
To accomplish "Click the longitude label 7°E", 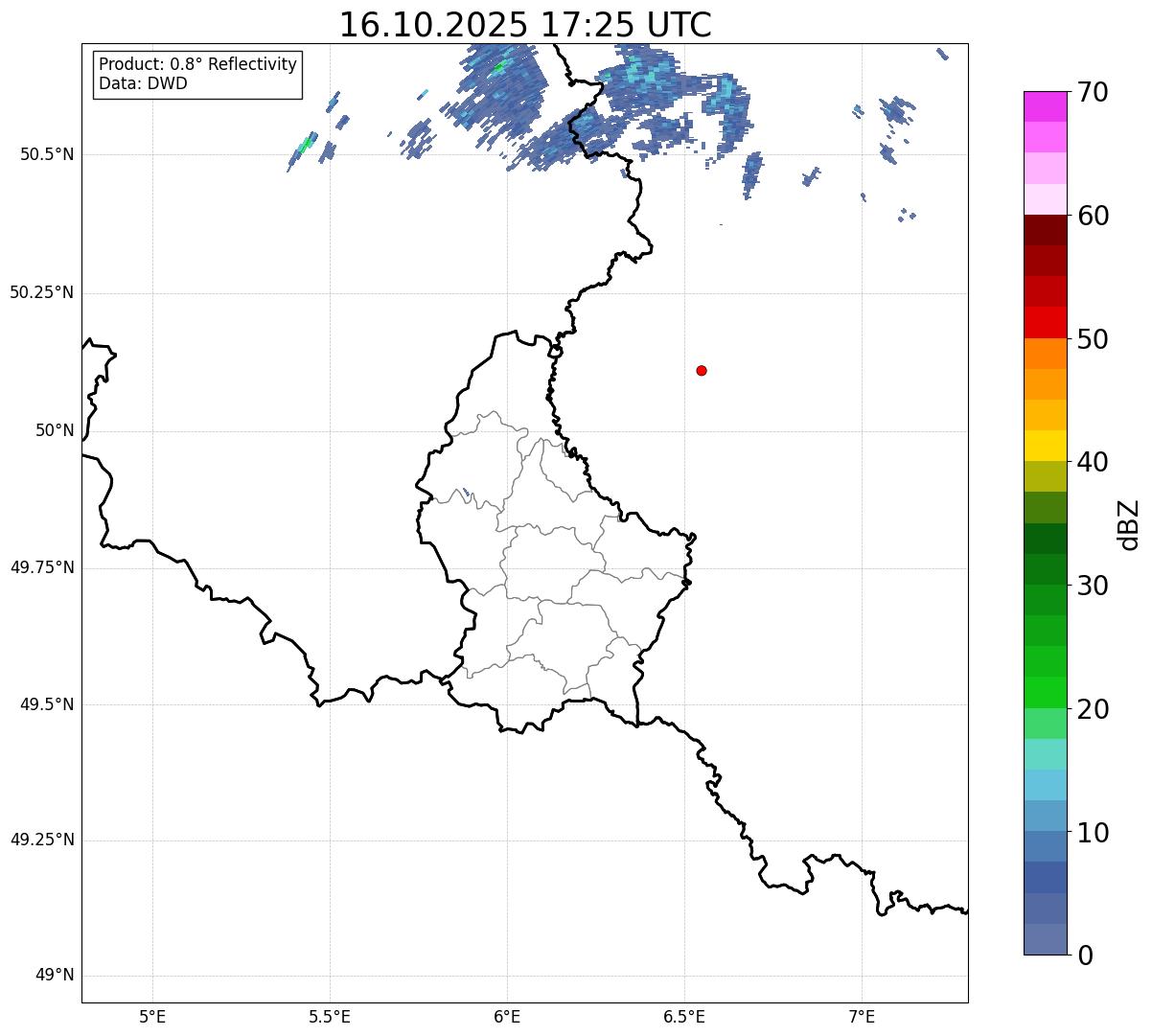I will (x=863, y=1016).
